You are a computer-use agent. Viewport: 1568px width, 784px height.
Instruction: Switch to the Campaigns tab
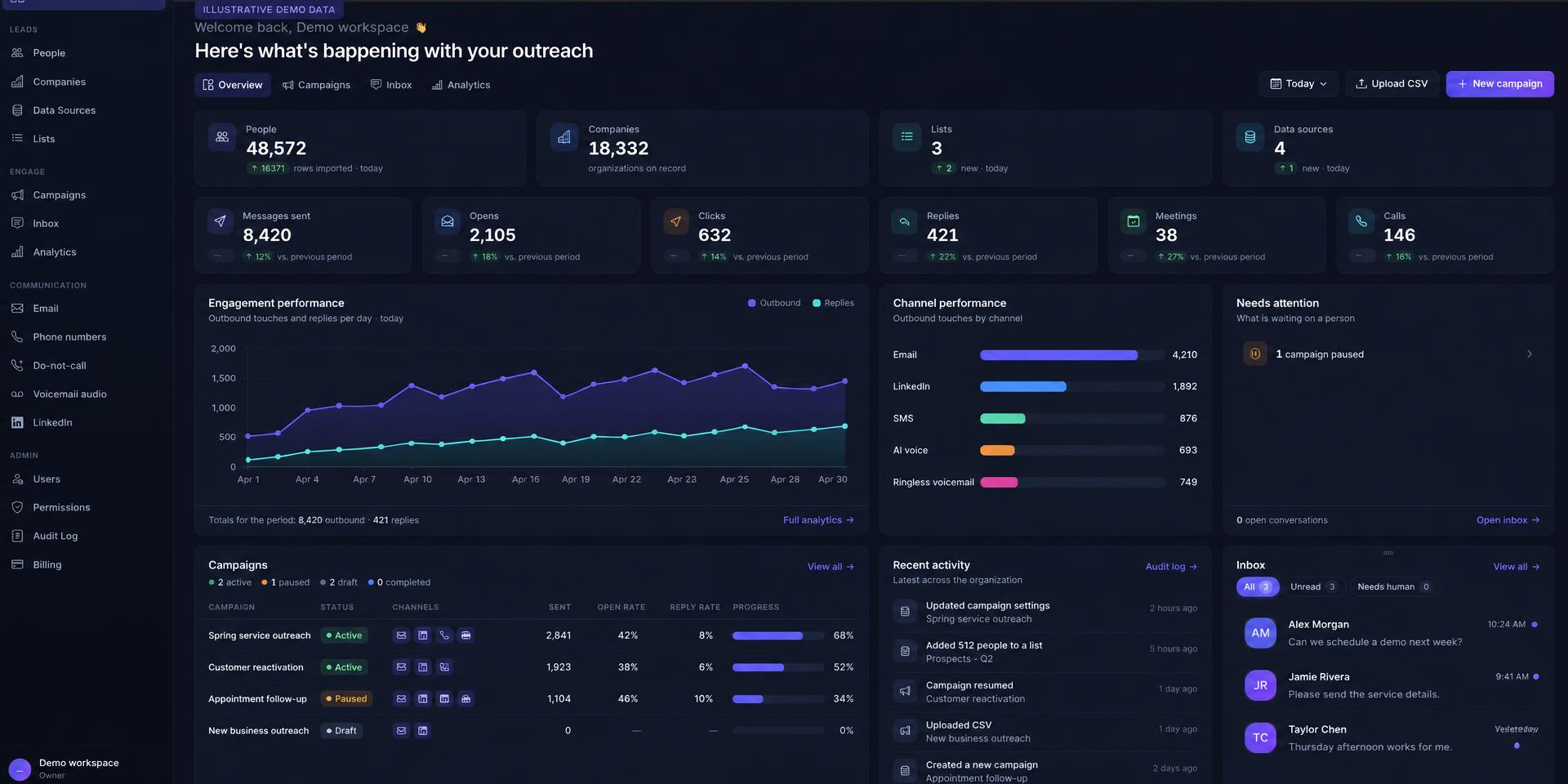tap(316, 85)
